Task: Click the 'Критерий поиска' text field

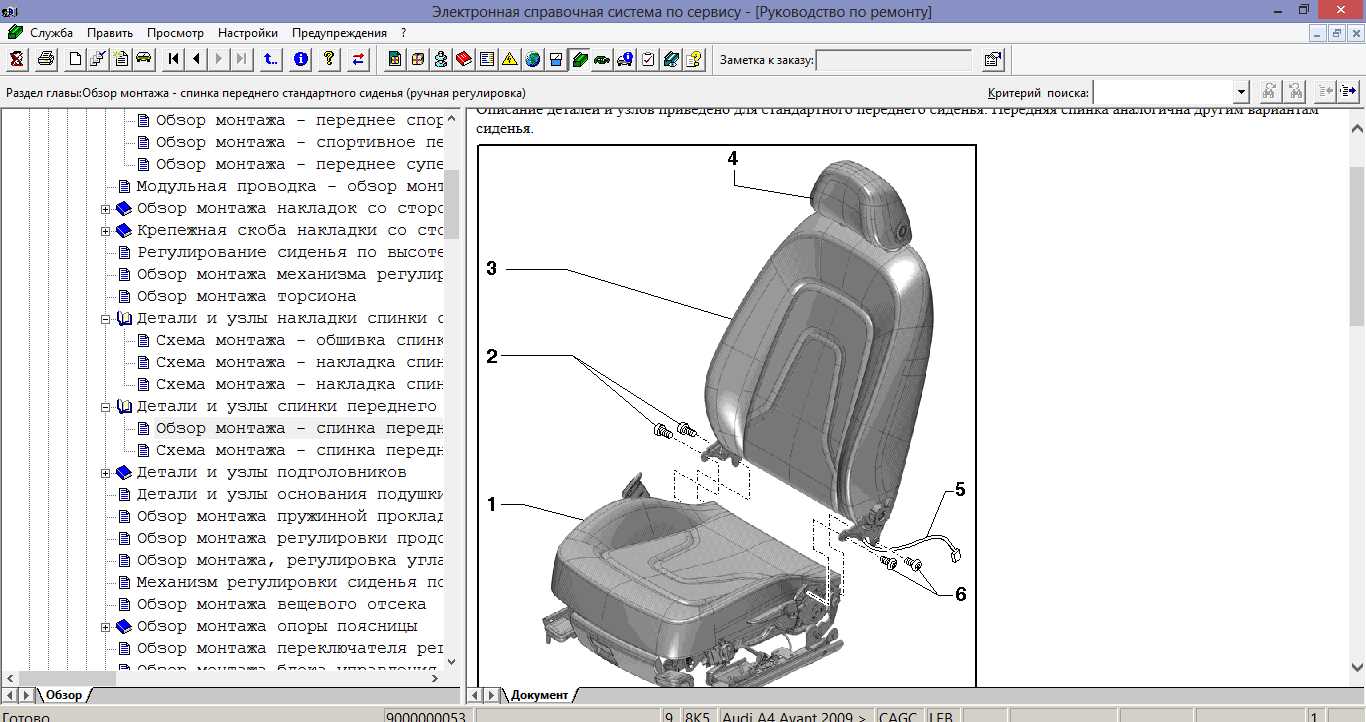Action: pos(1164,92)
